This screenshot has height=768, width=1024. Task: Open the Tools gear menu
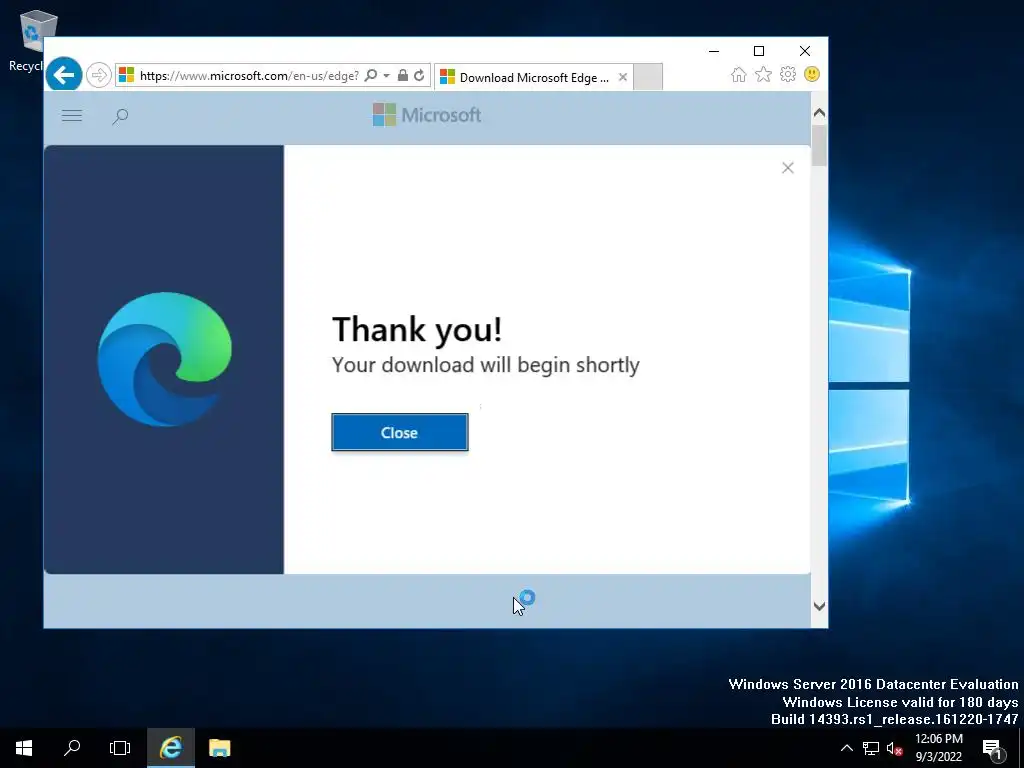point(788,74)
